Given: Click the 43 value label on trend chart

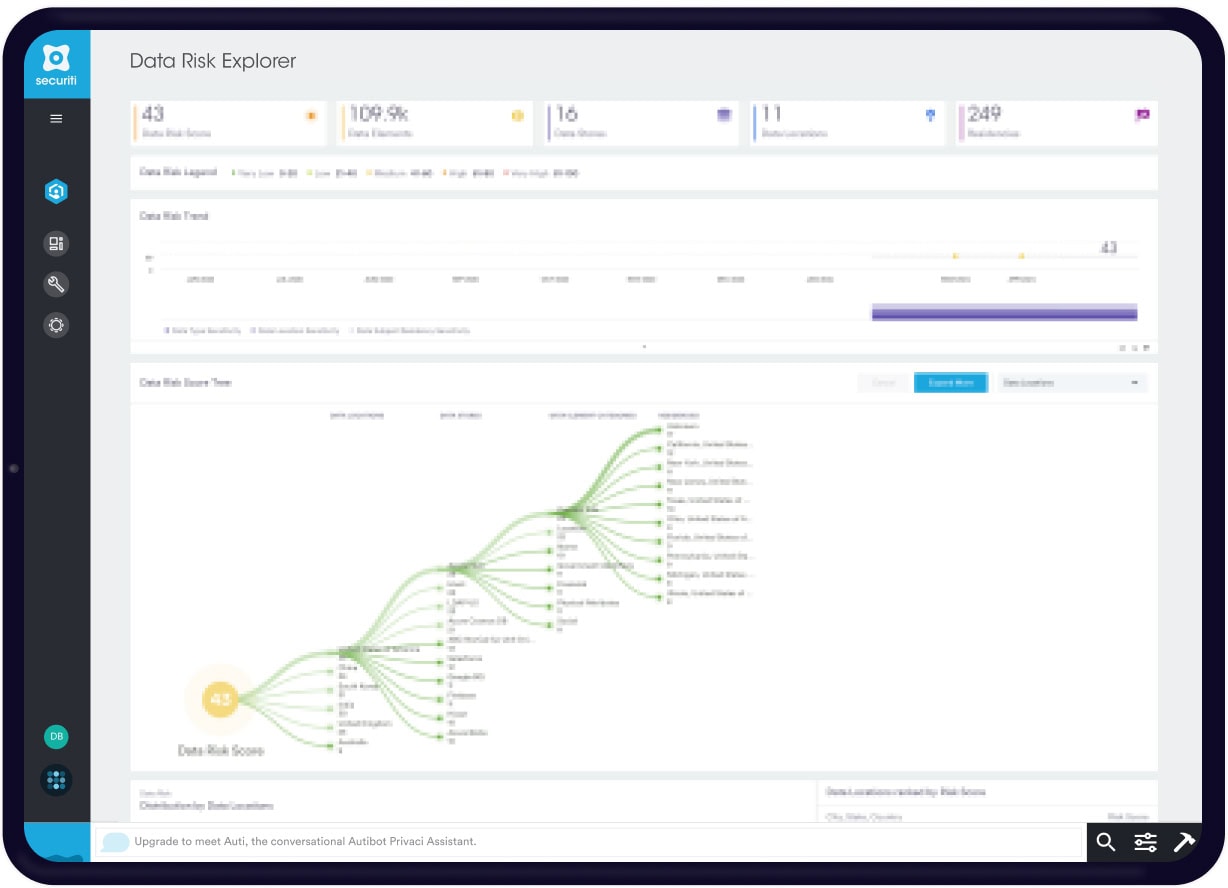Looking at the screenshot, I should click(x=1108, y=247).
